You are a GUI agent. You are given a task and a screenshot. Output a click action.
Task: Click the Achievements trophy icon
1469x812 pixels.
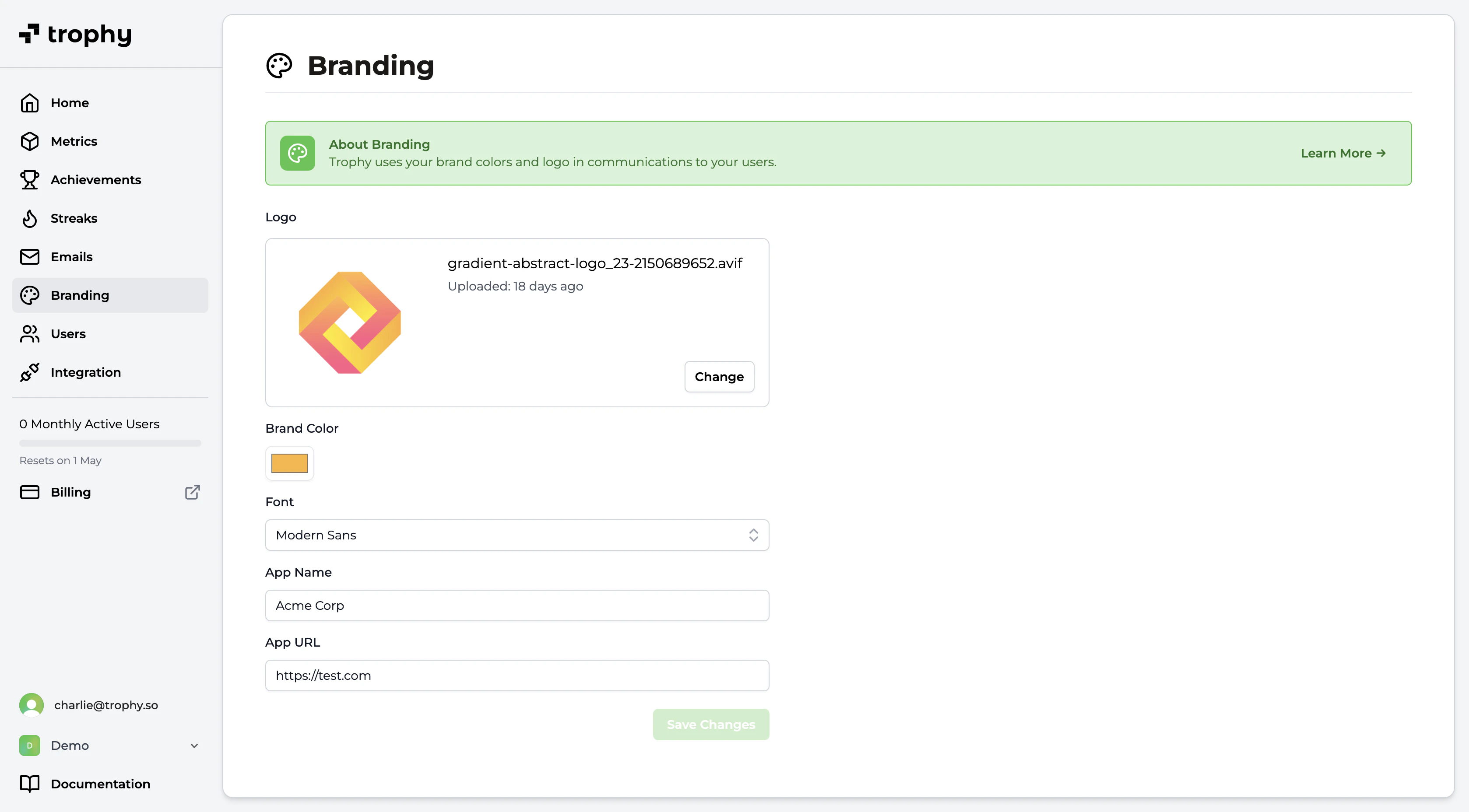pos(30,180)
